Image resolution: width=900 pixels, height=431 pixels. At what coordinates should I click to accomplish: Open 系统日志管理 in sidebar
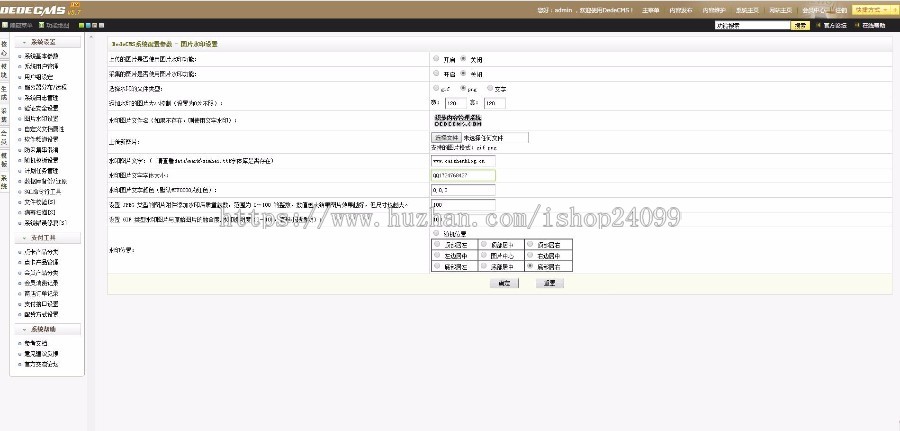tap(41, 98)
